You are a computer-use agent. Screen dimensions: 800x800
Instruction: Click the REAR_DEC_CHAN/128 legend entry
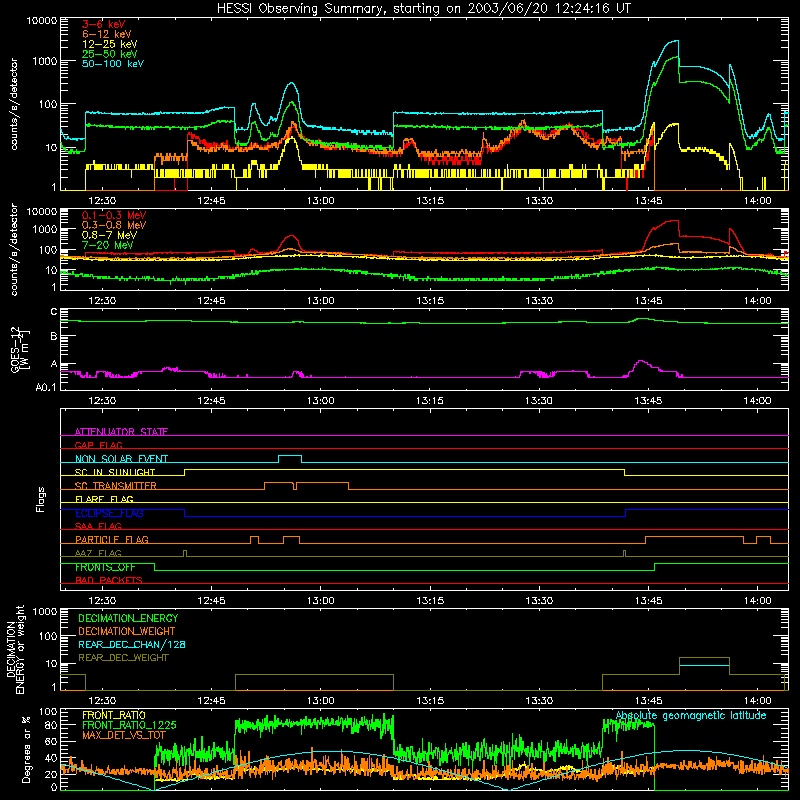132,644
